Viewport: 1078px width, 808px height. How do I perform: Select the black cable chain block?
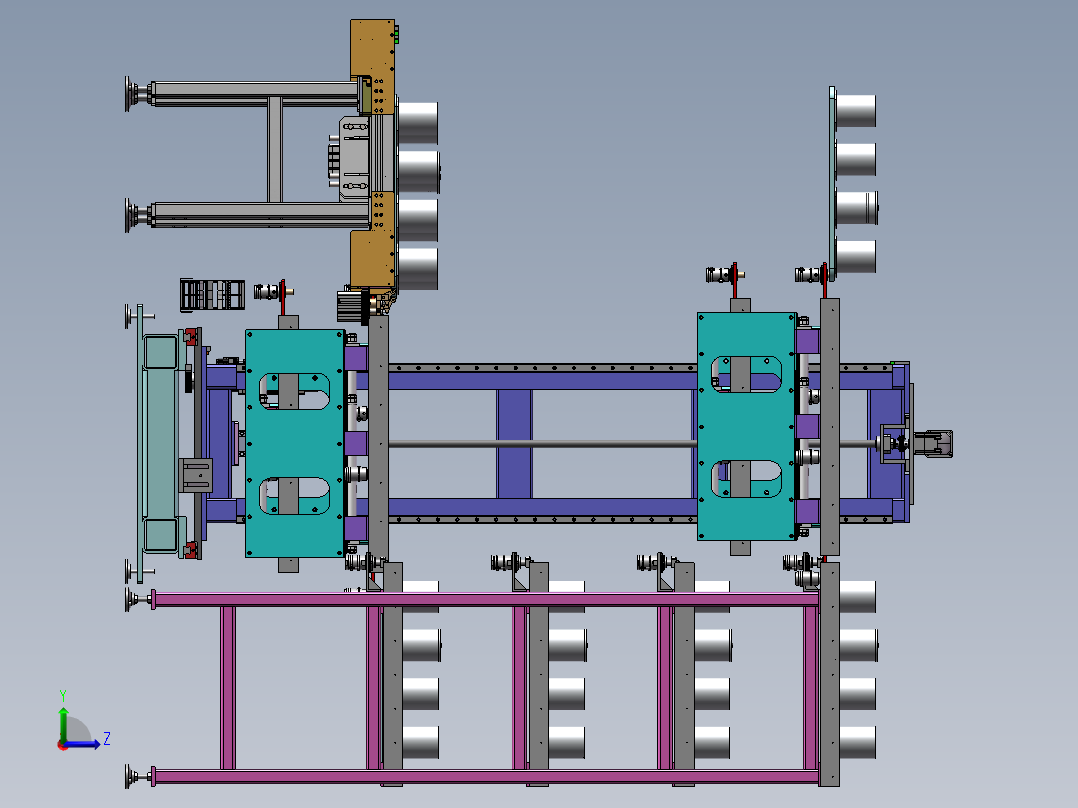click(x=212, y=294)
